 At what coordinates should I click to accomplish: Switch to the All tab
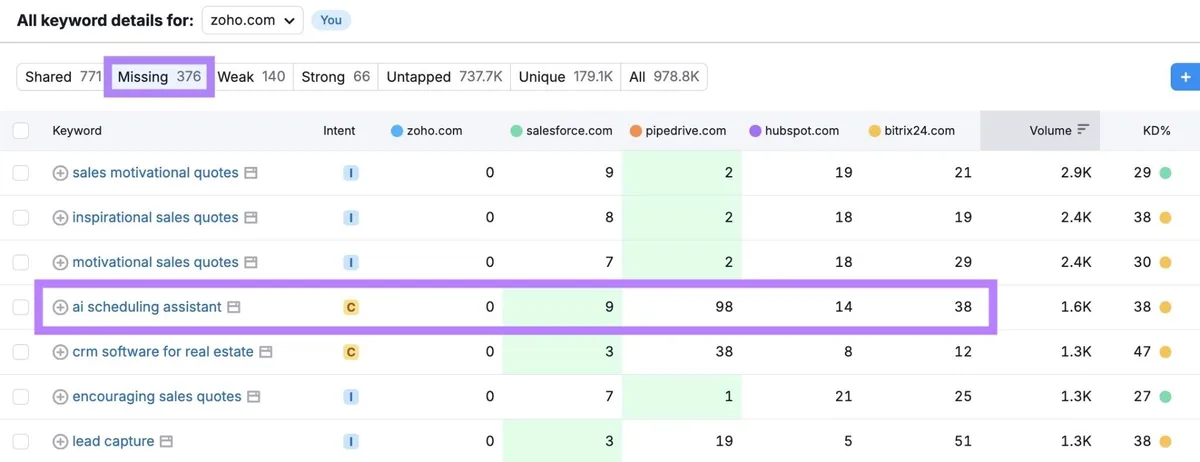[x=664, y=77]
